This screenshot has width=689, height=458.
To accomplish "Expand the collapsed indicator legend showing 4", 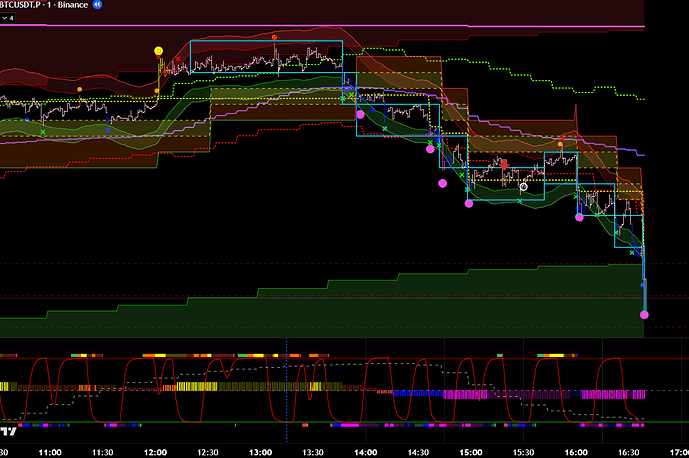I will coord(10,17).
